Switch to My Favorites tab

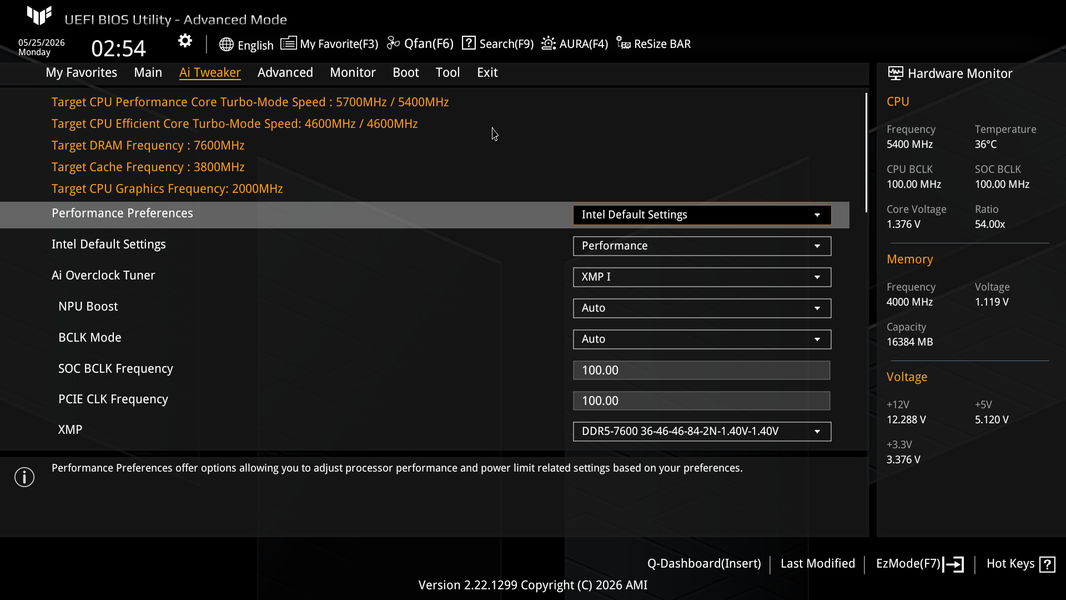click(81, 72)
